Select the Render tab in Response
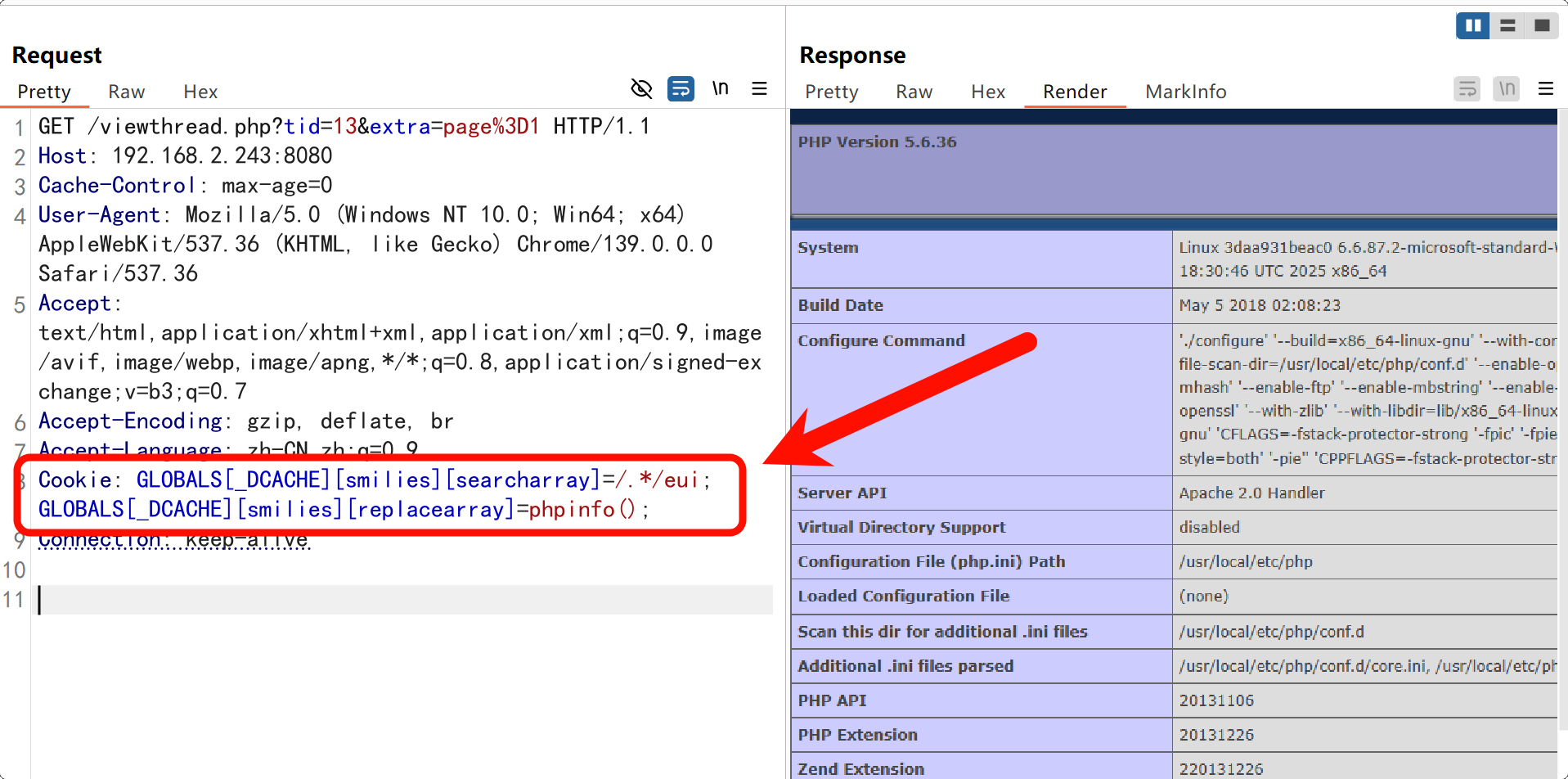This screenshot has width=1568, height=779. [1075, 92]
